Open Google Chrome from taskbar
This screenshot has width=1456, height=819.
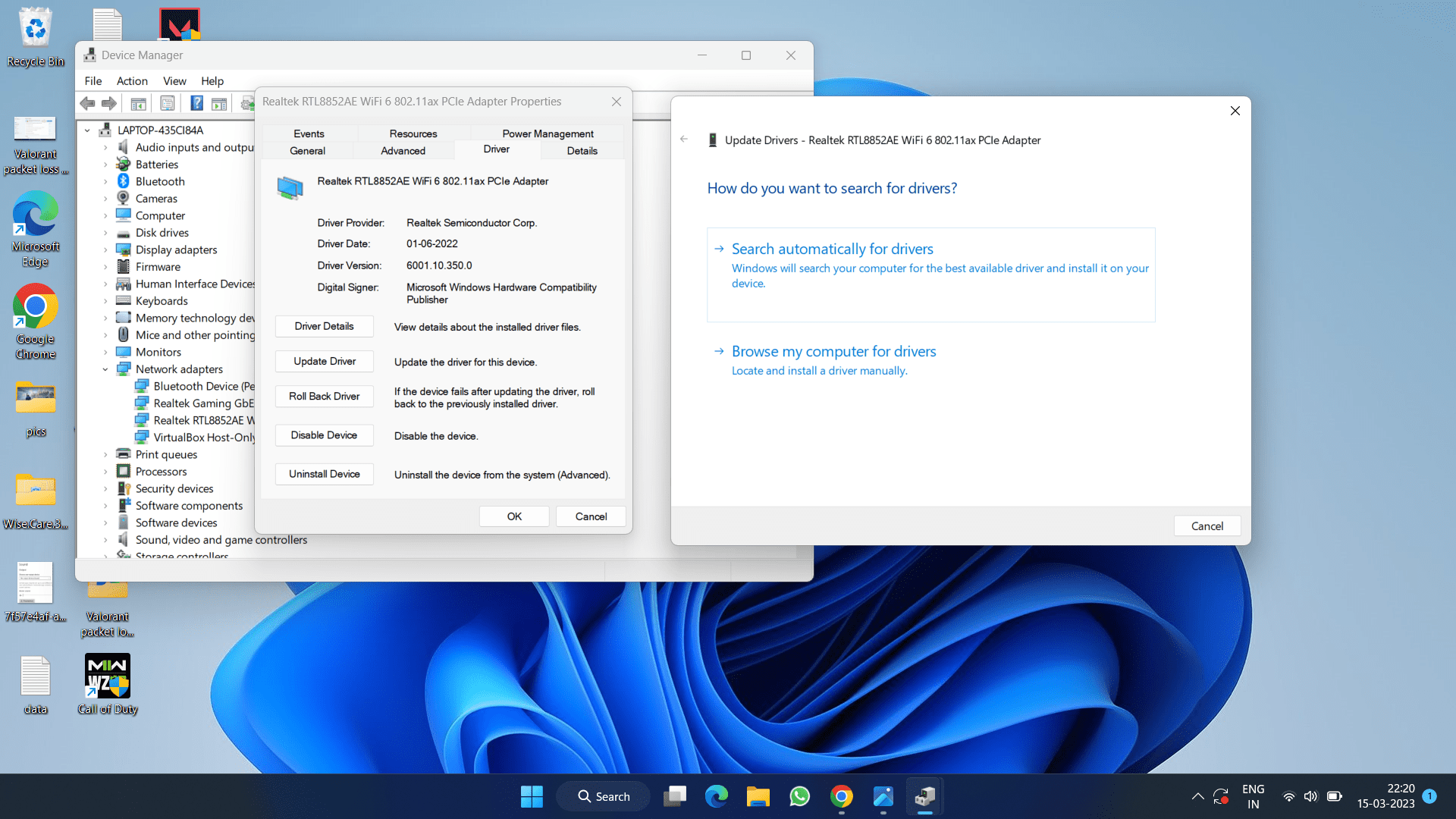(842, 796)
